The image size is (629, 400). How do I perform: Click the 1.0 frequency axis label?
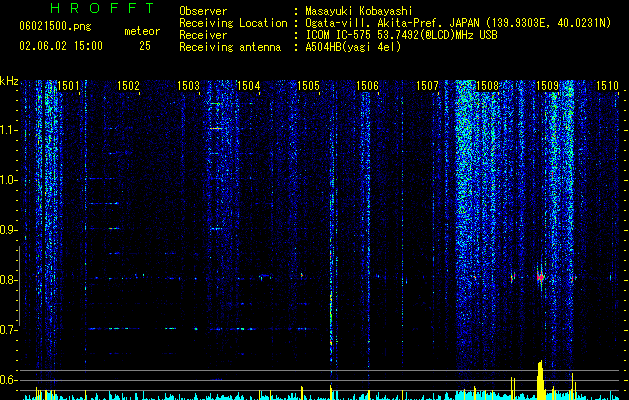coord(8,180)
